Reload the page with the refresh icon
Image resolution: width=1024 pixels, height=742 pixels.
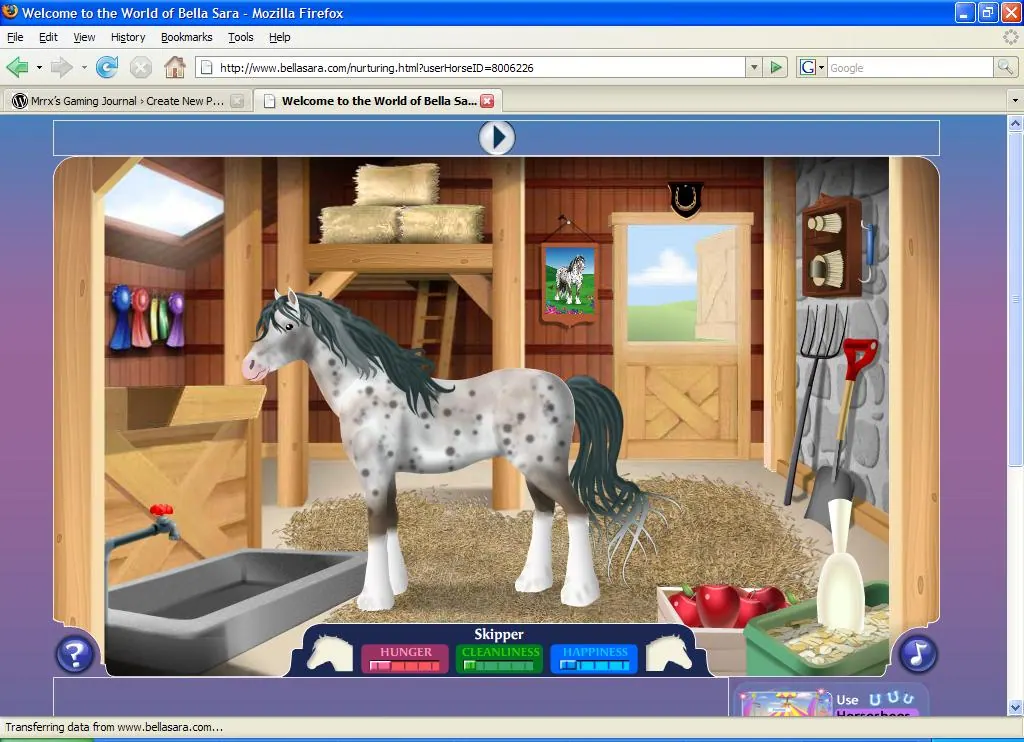pos(106,67)
